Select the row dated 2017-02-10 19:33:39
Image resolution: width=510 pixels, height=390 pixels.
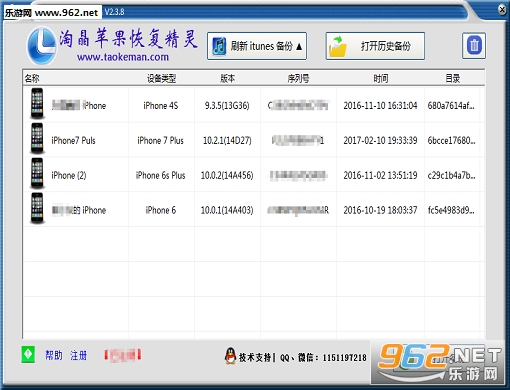pyautogui.click(x=254, y=140)
